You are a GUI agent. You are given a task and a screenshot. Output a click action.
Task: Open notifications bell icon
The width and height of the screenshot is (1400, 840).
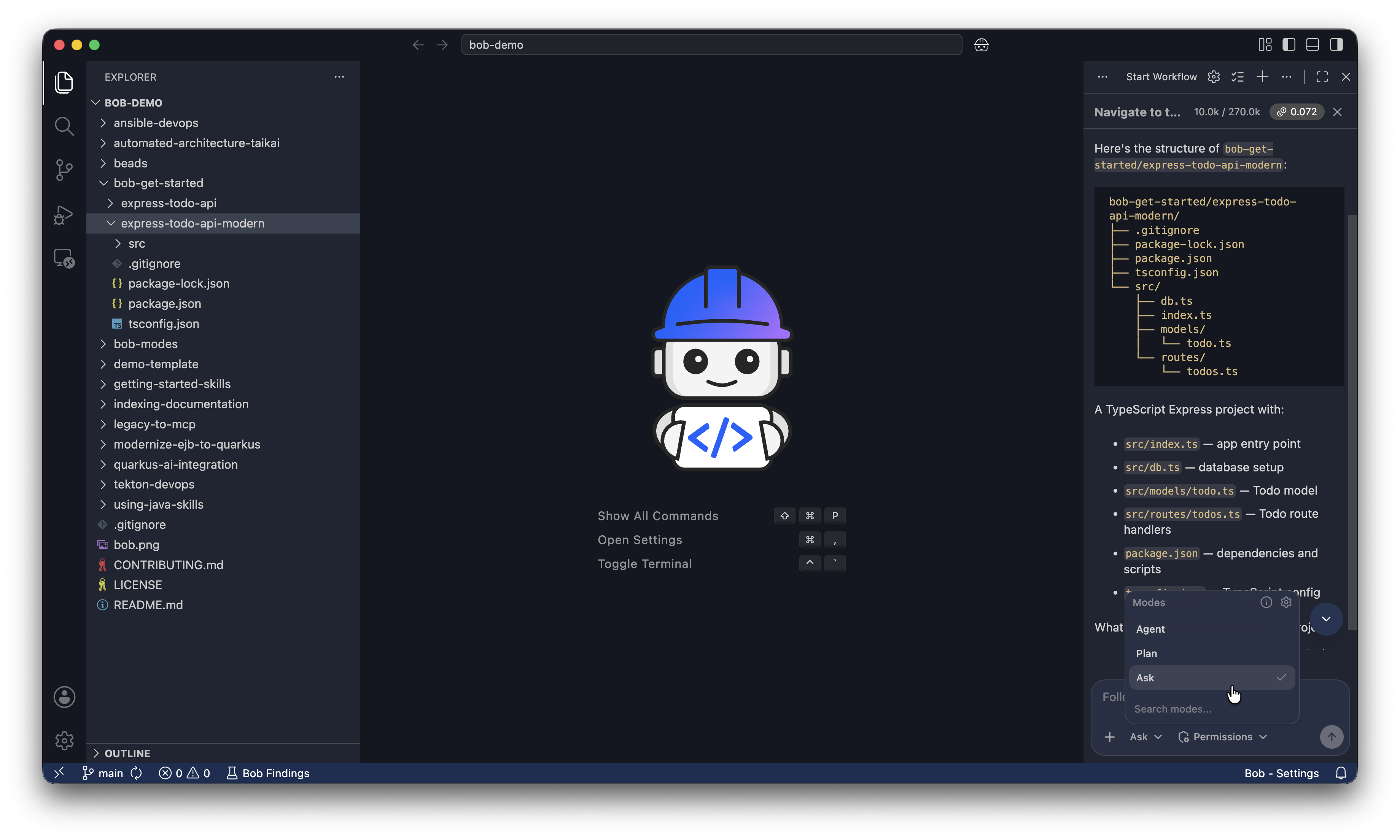point(1340,773)
